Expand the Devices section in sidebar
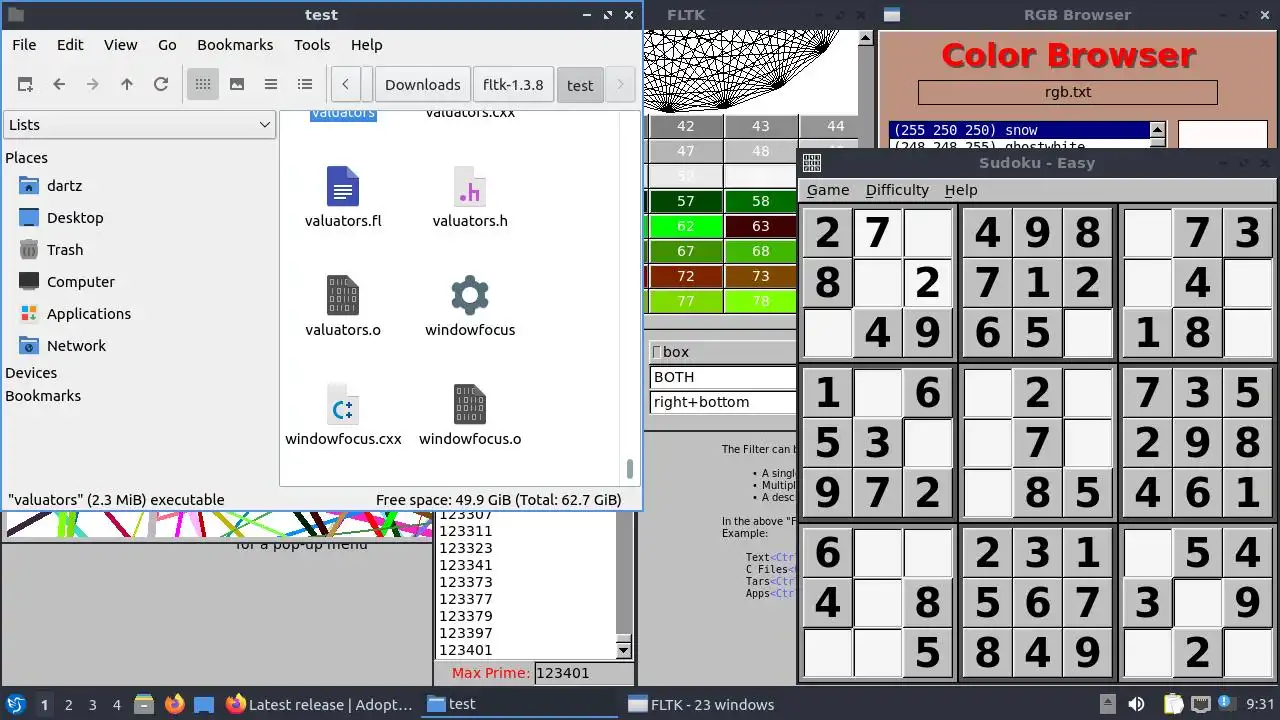1280x720 pixels. point(31,373)
